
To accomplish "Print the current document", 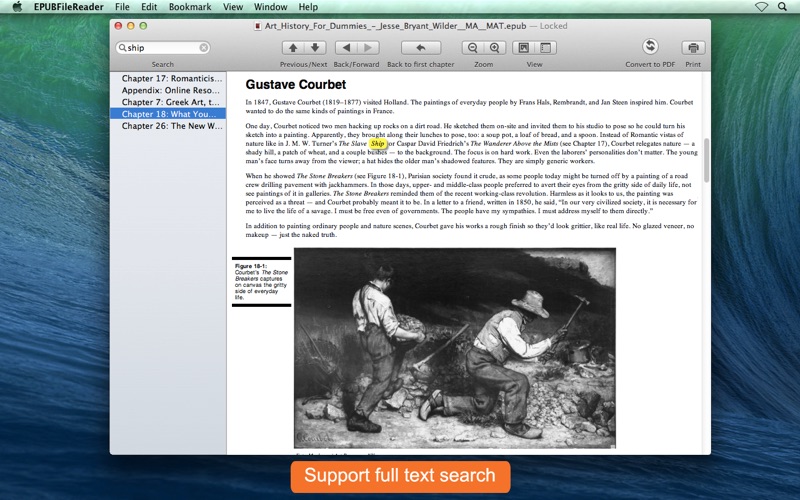I will (693, 48).
